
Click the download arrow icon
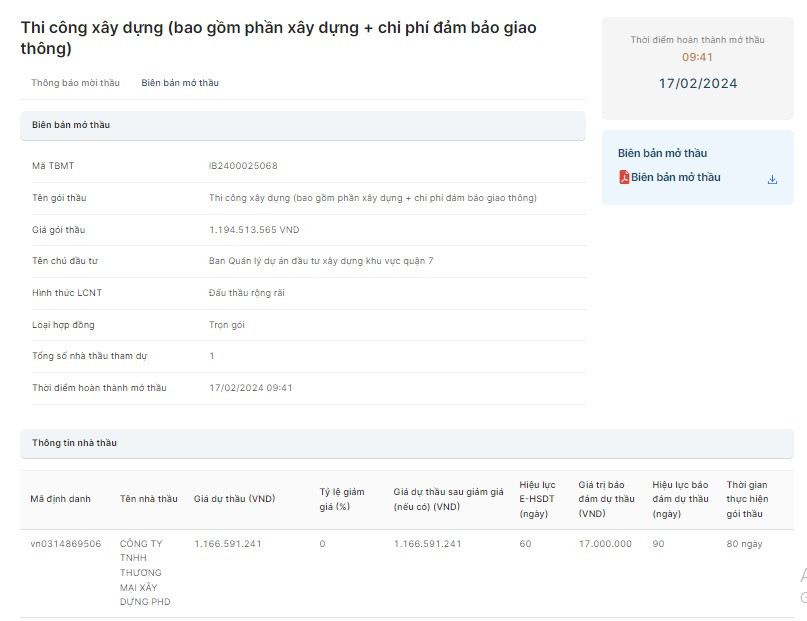(772, 179)
